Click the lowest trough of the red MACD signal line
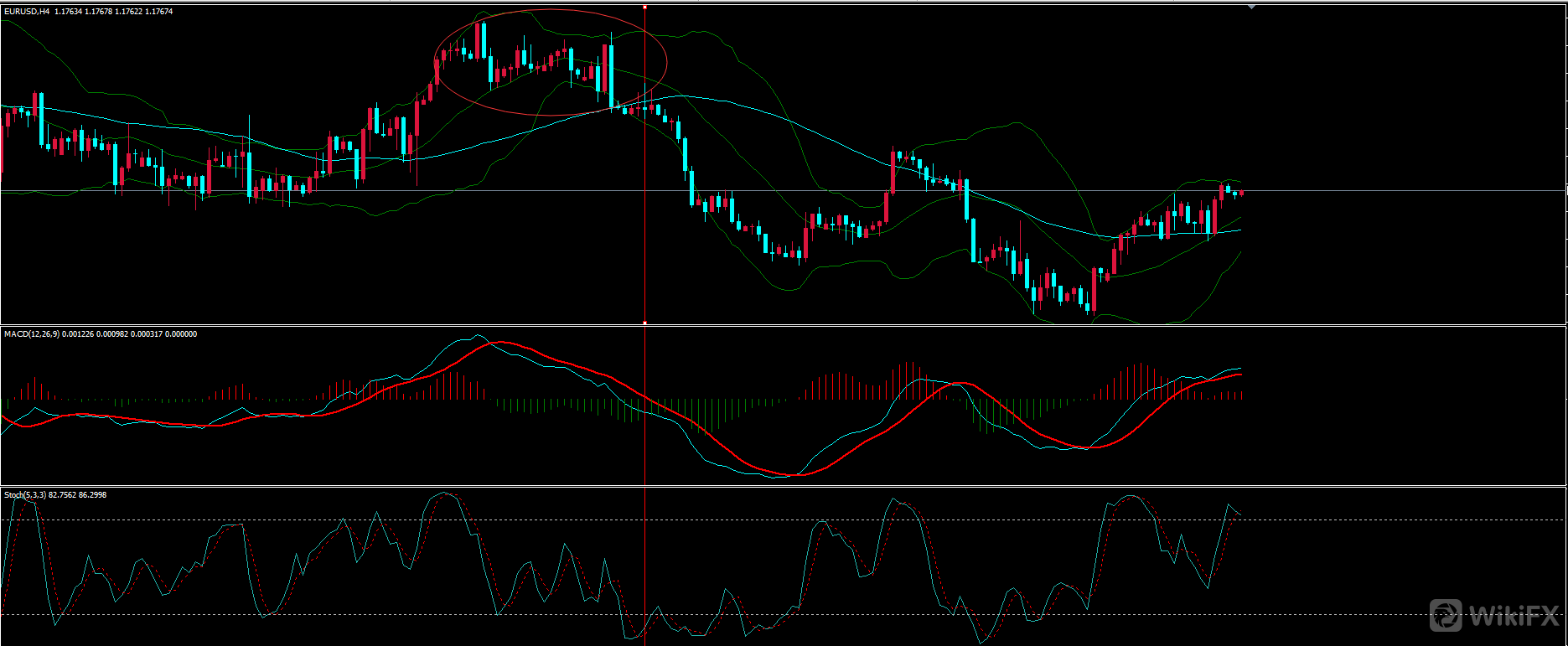 796,475
